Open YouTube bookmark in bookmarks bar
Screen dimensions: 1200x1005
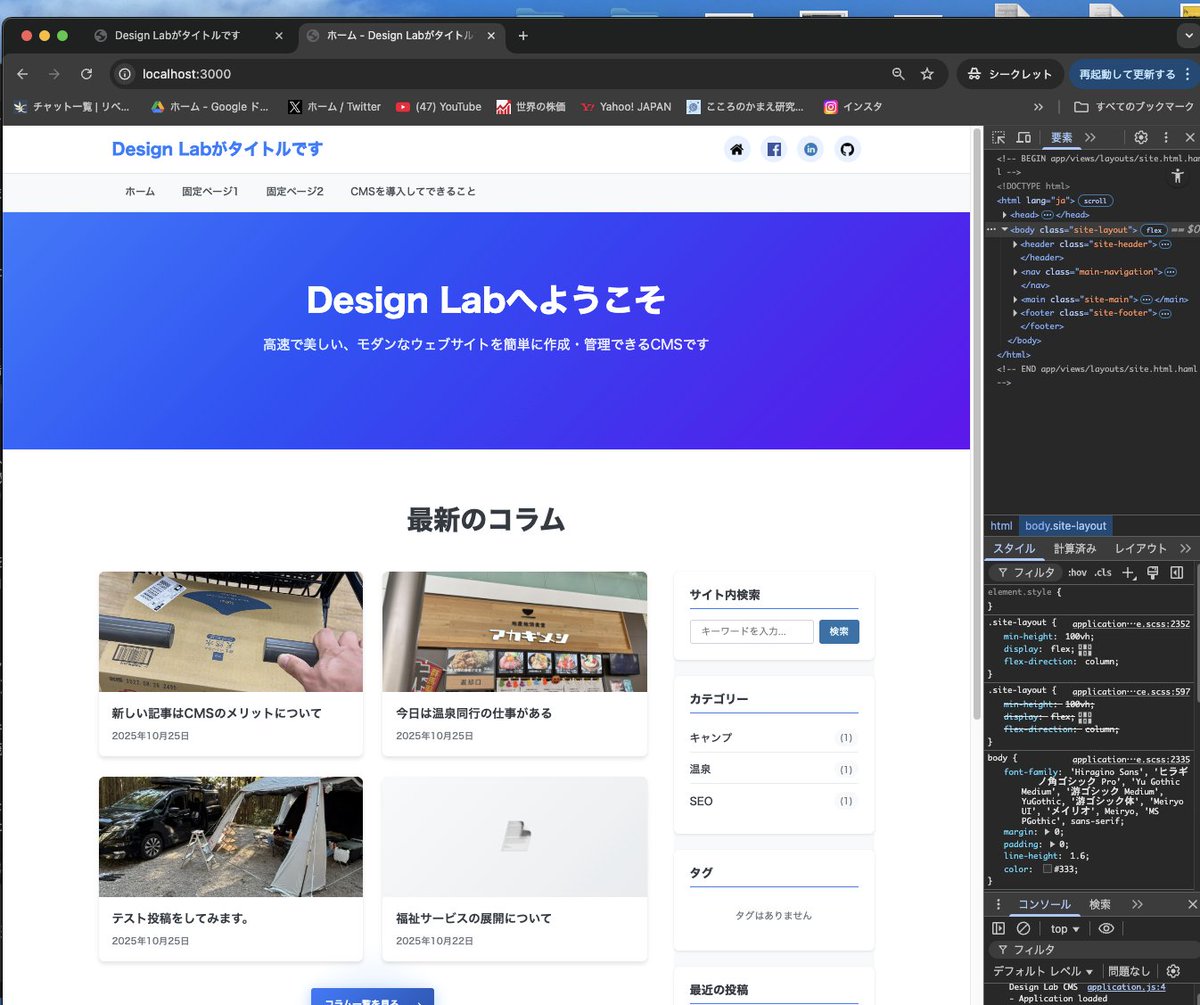point(438,107)
